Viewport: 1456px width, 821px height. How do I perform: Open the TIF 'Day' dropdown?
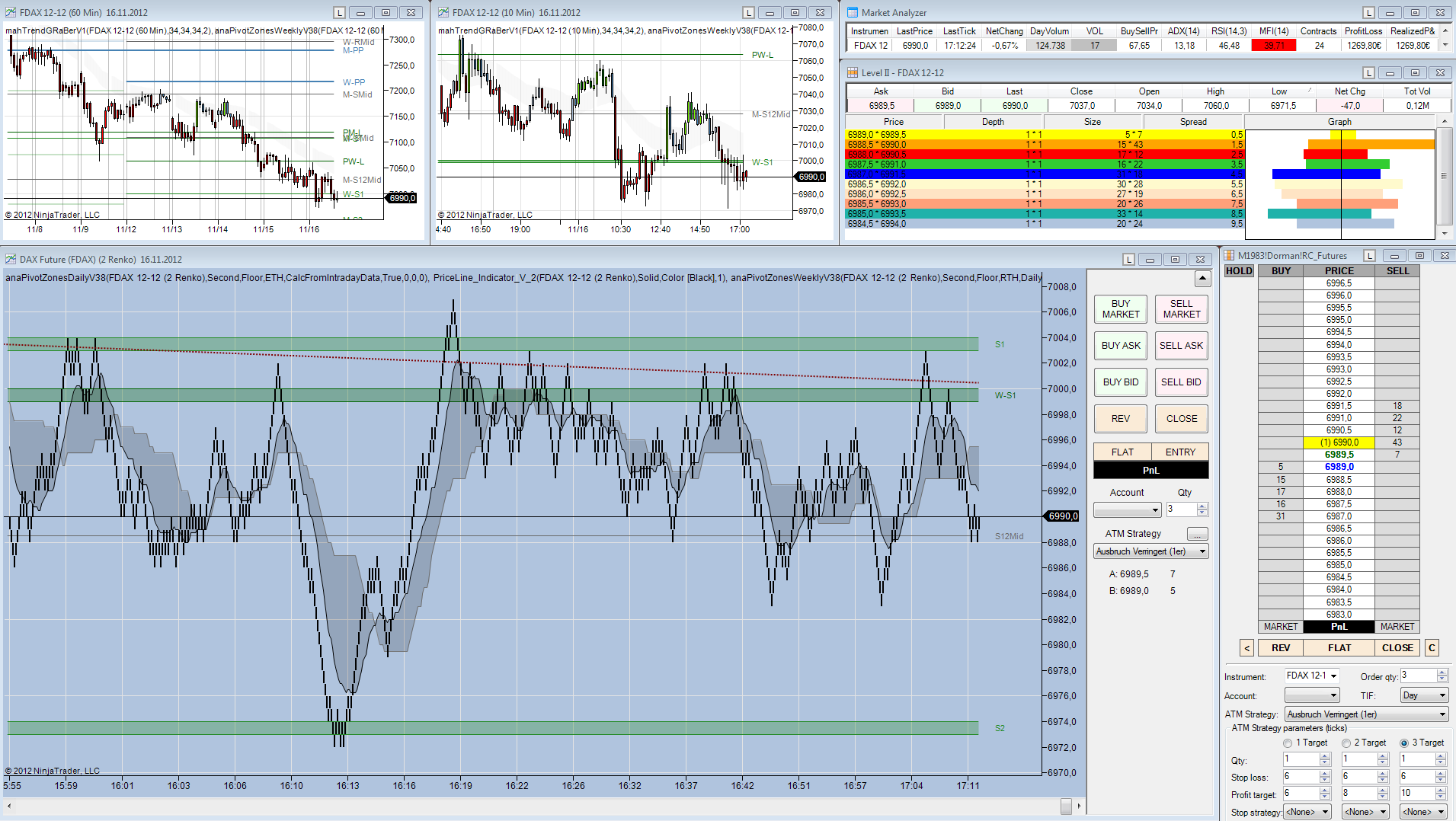pyautogui.click(x=1425, y=695)
